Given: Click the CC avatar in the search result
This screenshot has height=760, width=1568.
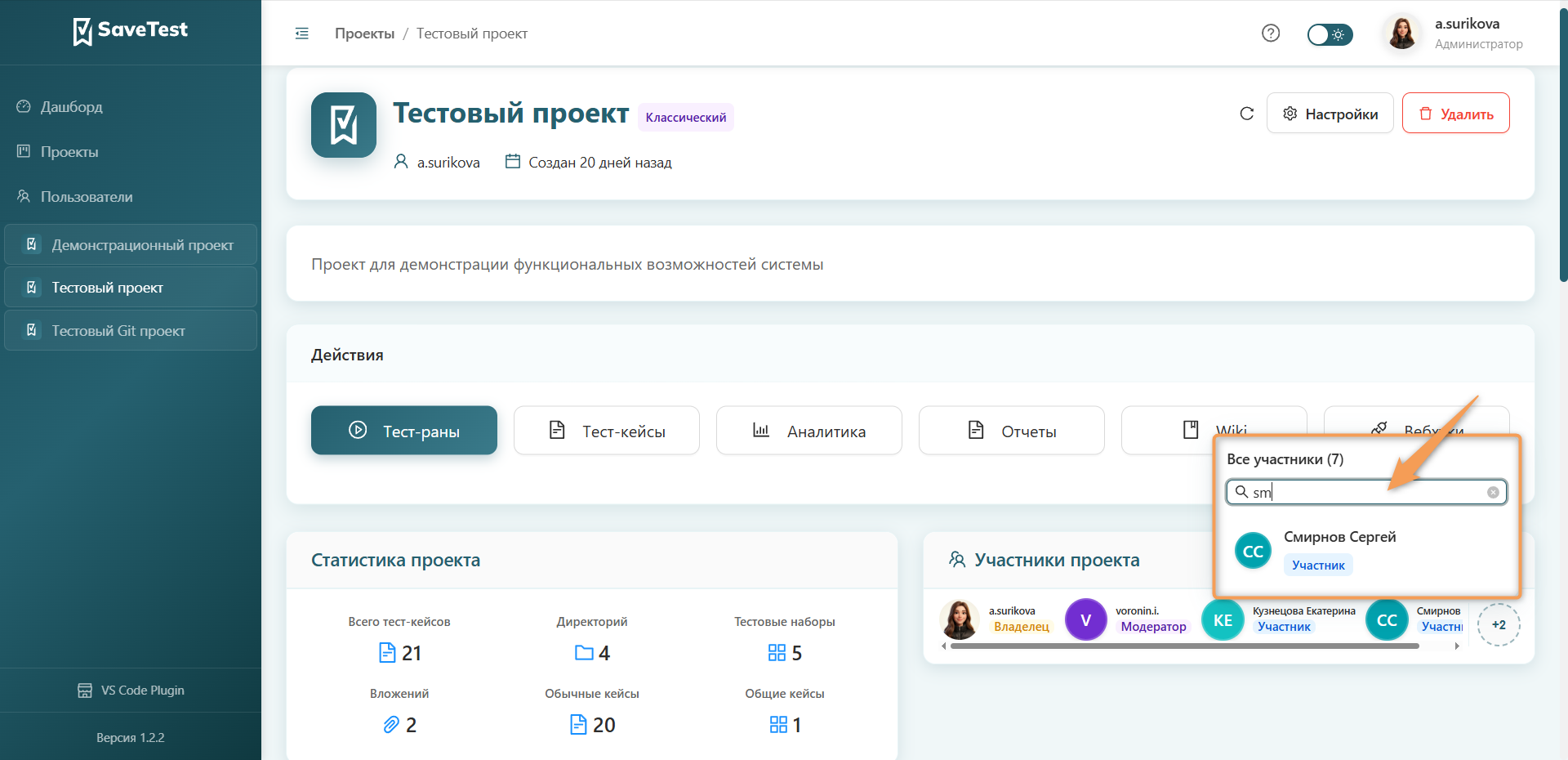Looking at the screenshot, I should [x=1253, y=552].
